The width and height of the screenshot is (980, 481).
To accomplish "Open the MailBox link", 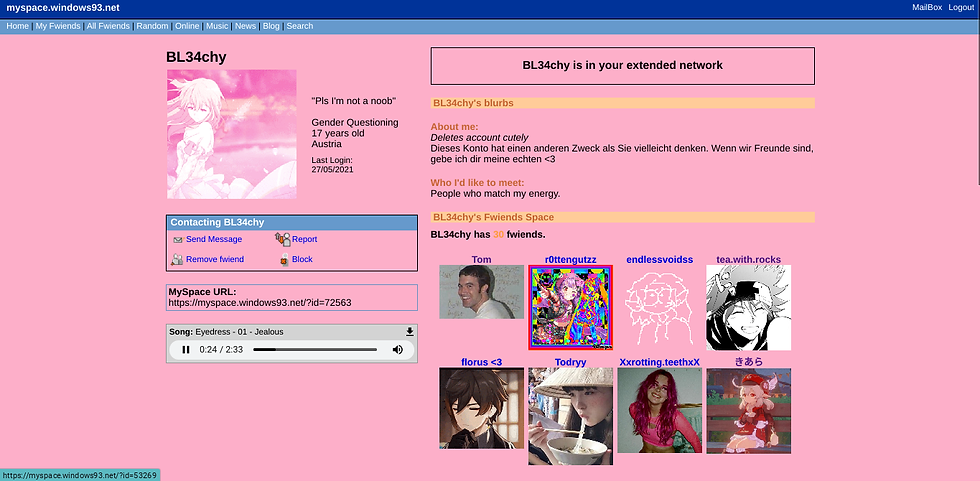I will point(927,7).
